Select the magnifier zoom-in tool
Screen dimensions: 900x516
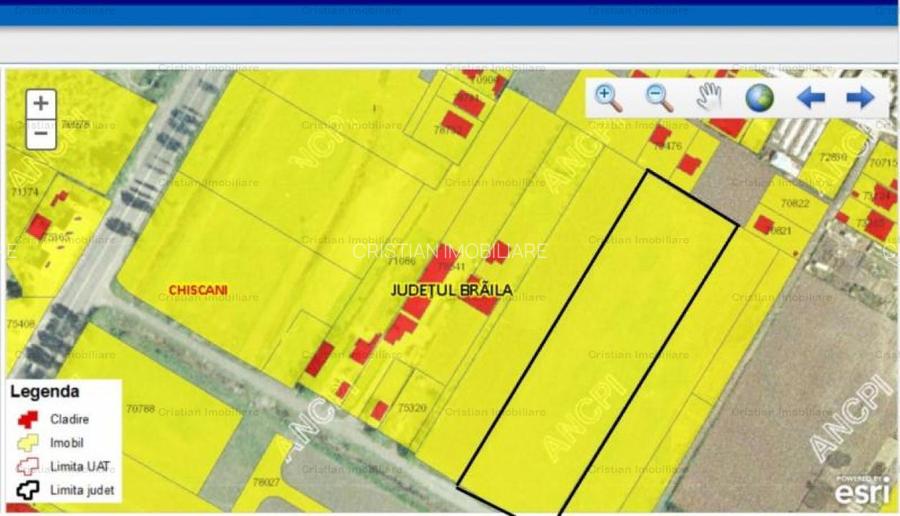608,97
